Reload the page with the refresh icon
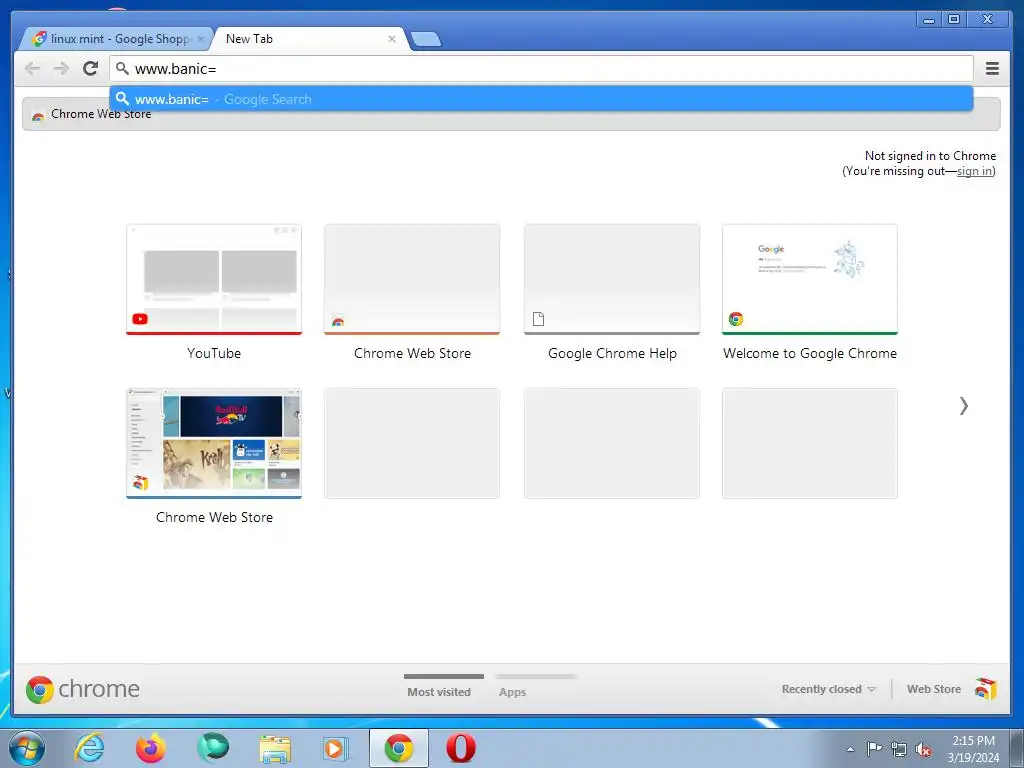Viewport: 1024px width, 768px height. tap(90, 68)
